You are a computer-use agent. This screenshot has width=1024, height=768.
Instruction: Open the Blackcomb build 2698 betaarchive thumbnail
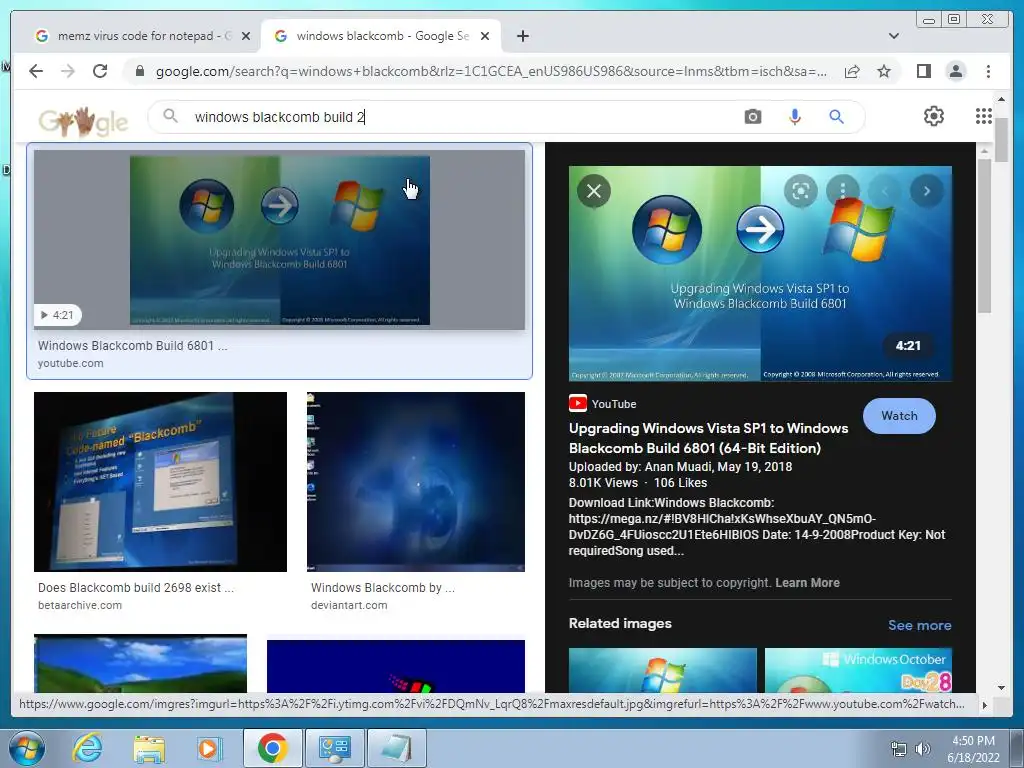click(160, 482)
